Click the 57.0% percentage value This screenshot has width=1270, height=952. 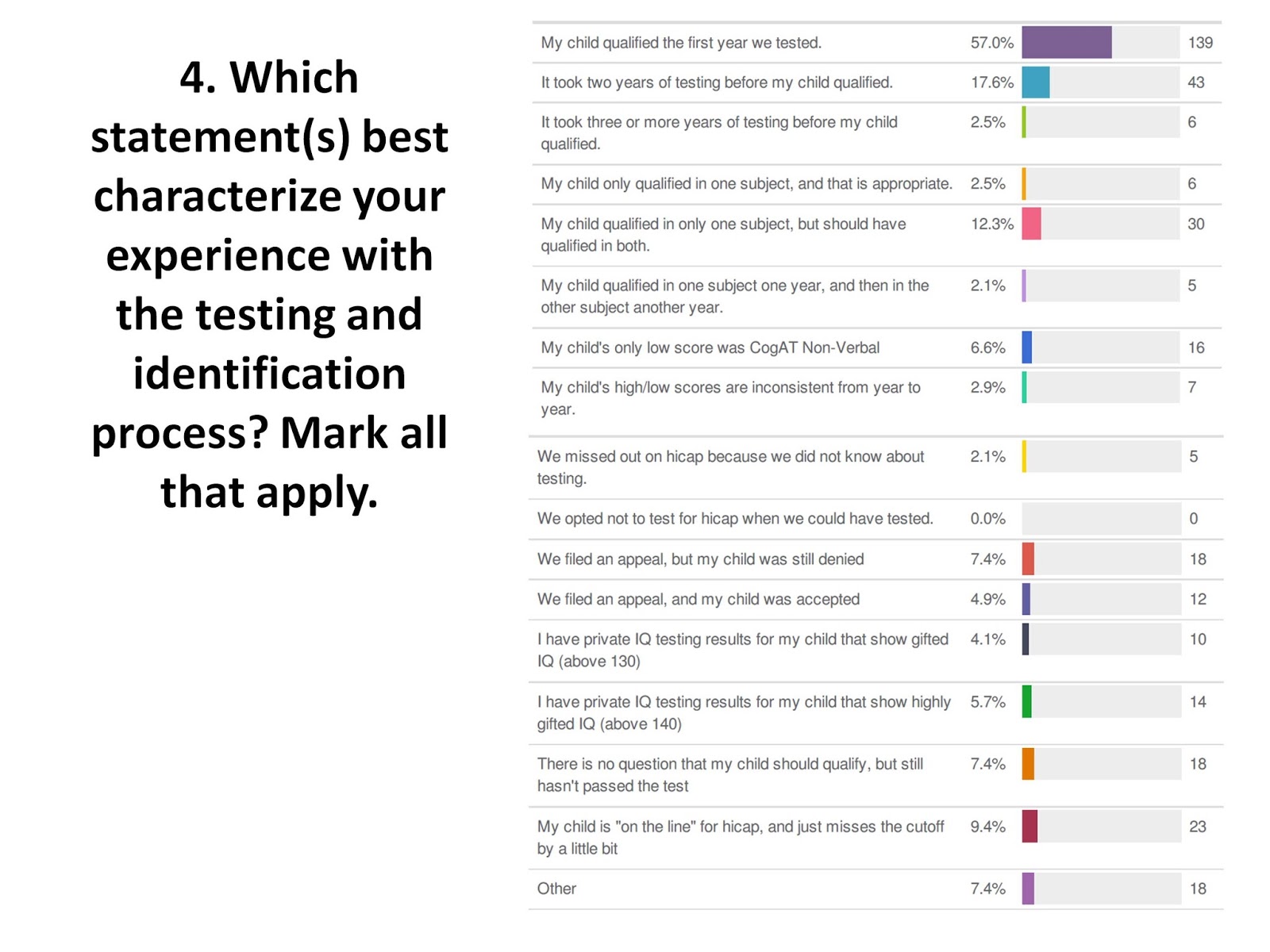click(991, 43)
